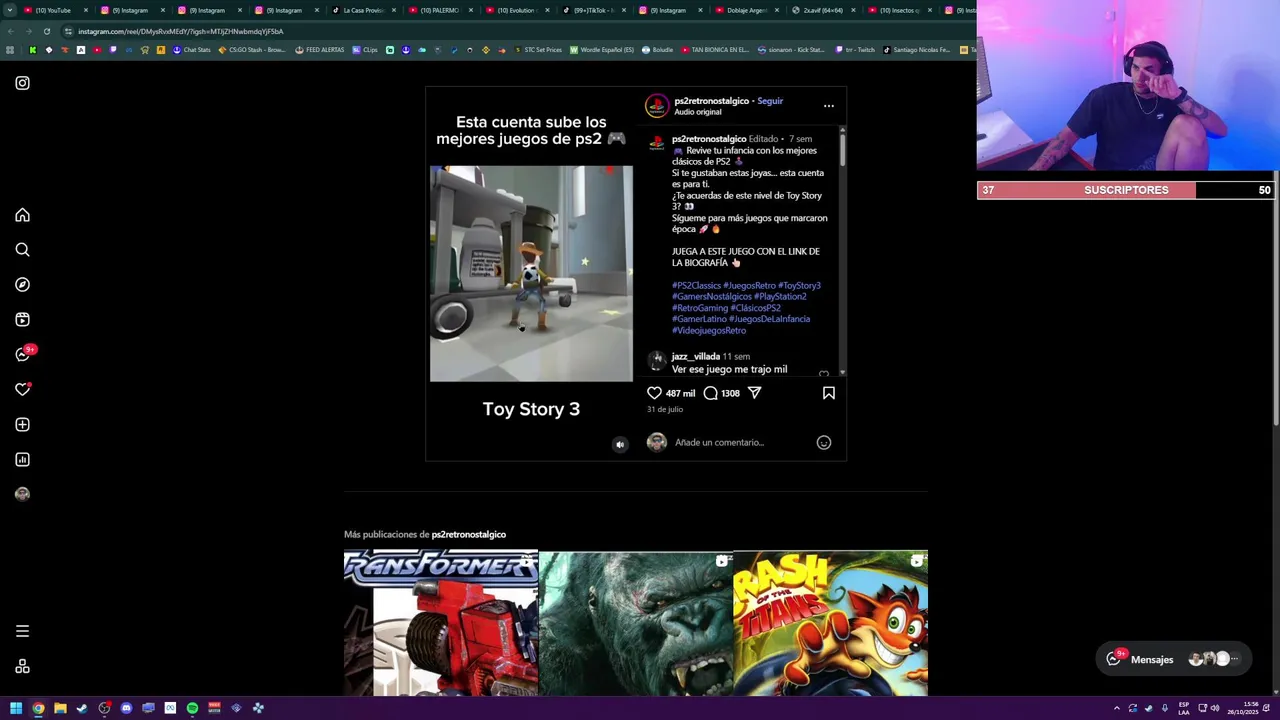Image resolution: width=1280 pixels, height=720 pixels.
Task: Open comments with the speech bubble icon
Action: coord(710,393)
